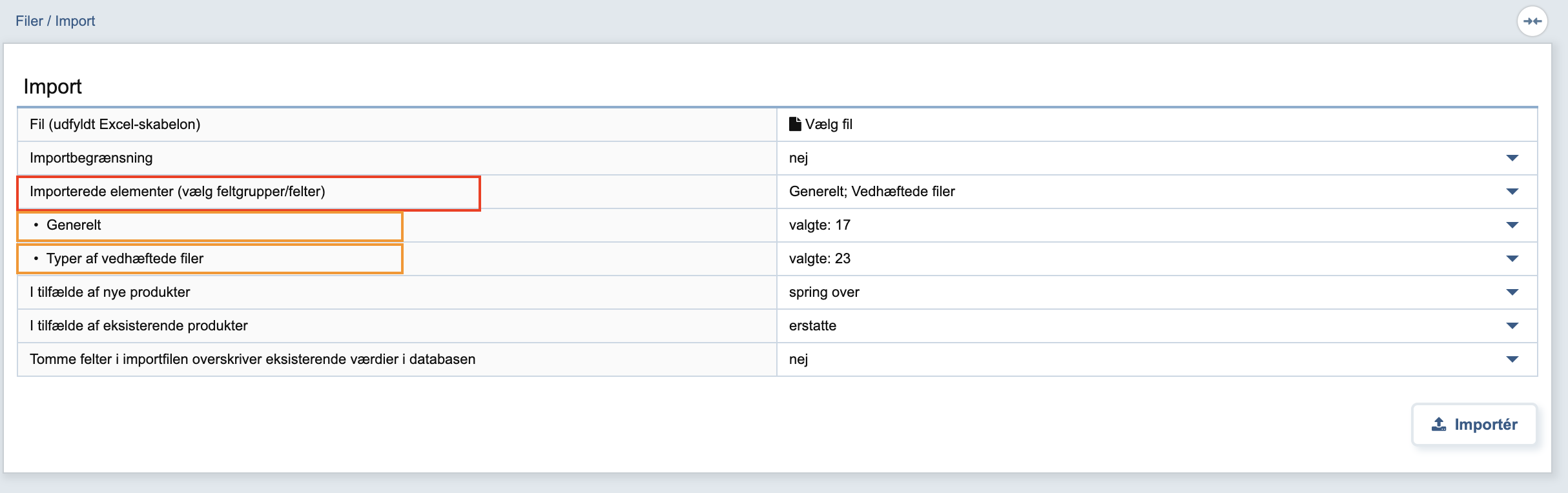Click the erstatte value field
The image size is (1568, 493).
pos(812,326)
